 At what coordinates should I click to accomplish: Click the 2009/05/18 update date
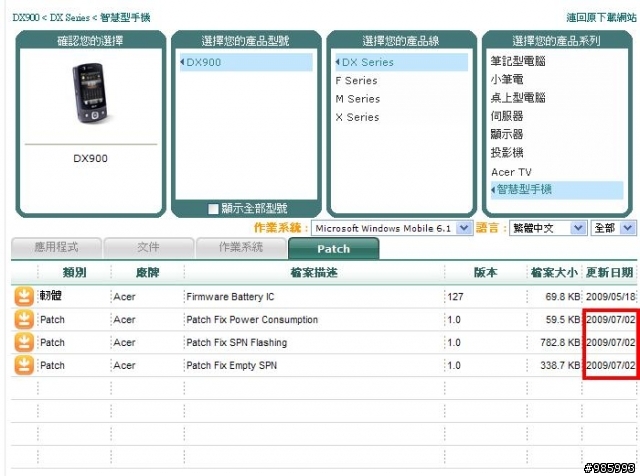pos(611,297)
